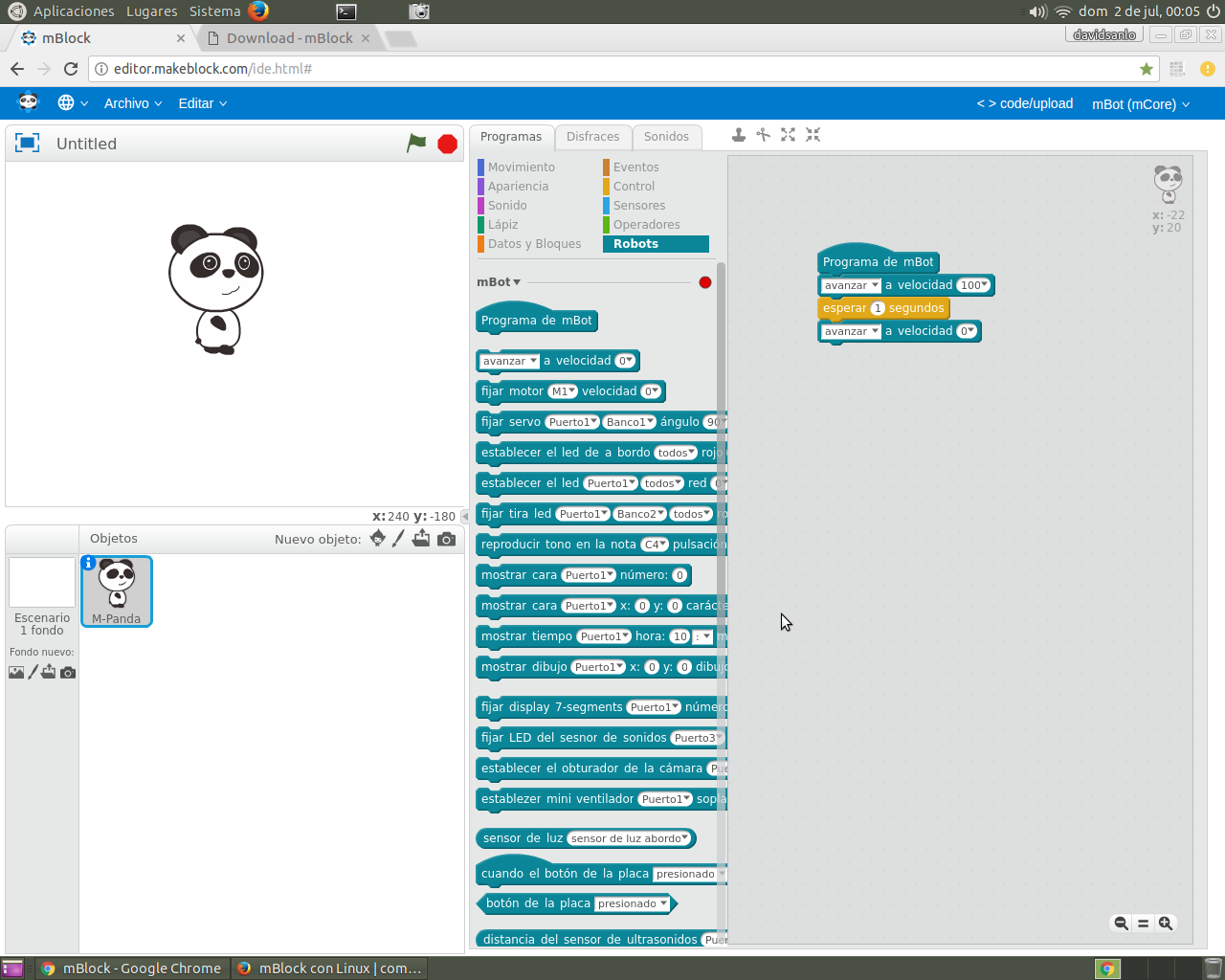Choose new backdrop from library icon
Image resolution: width=1225 pixels, height=980 pixels.
tap(16, 672)
